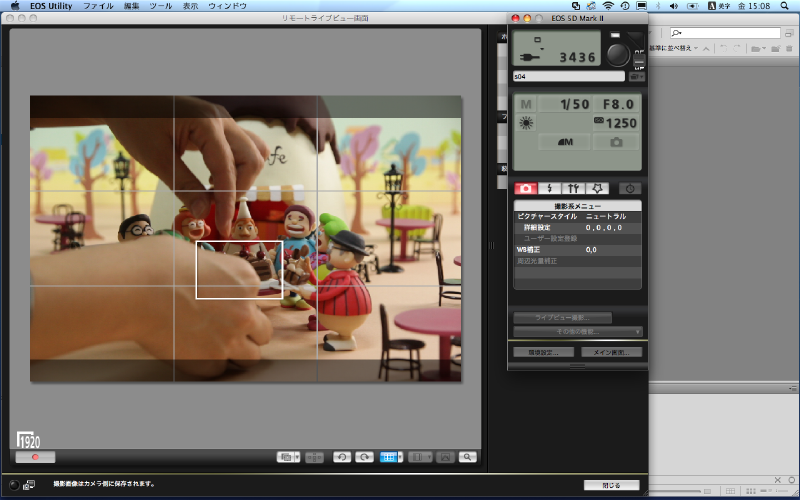The height and width of the screenshot is (500, 800).
Task: Open the ファイル menu
Action: pyautogui.click(x=98, y=6)
